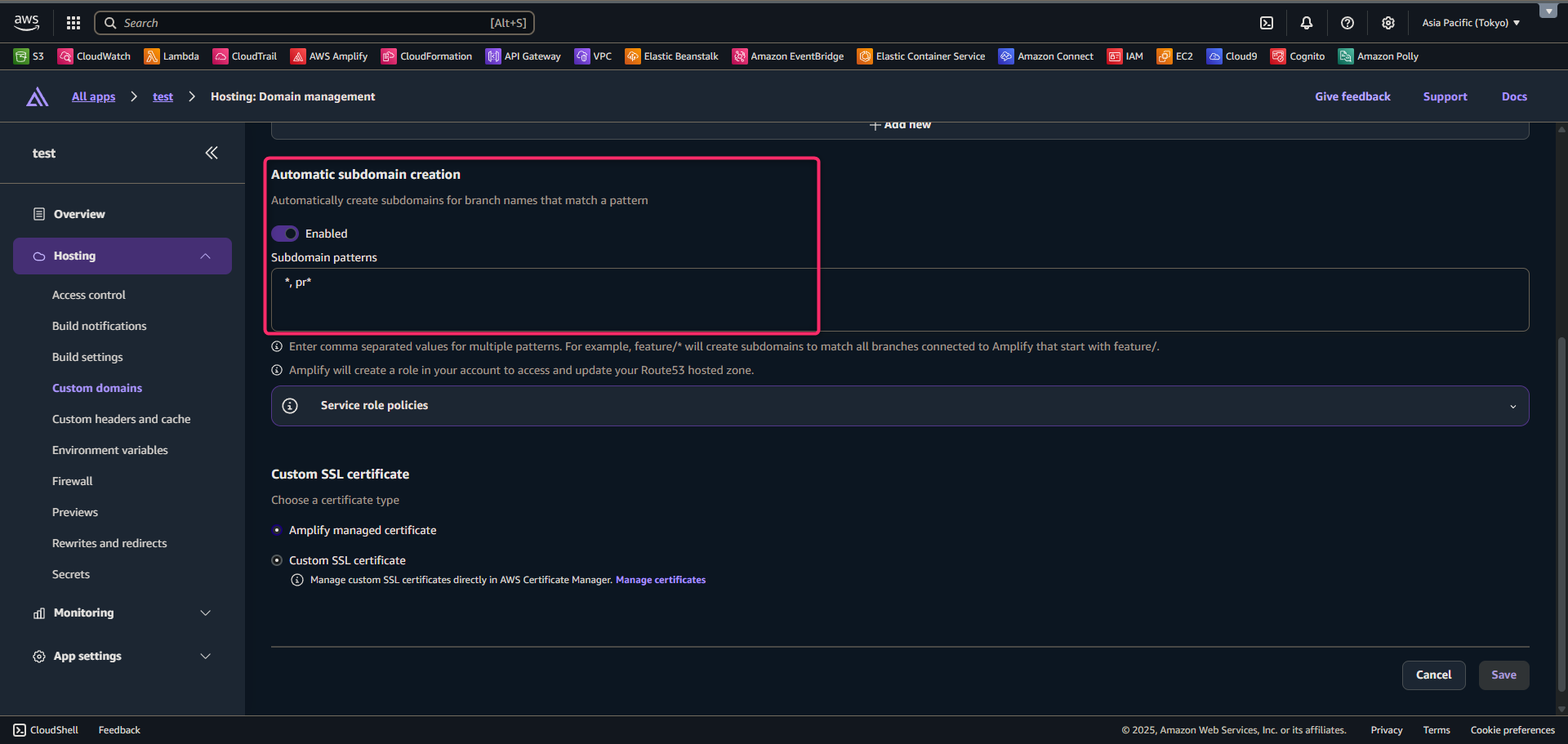
Task: Open Previews page
Action: (x=75, y=512)
